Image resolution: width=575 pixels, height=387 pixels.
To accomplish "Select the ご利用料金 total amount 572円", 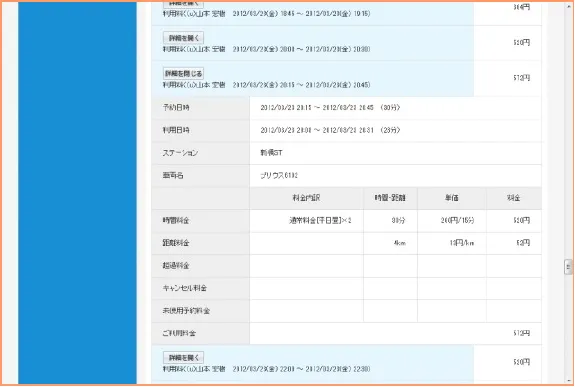I will [521, 333].
